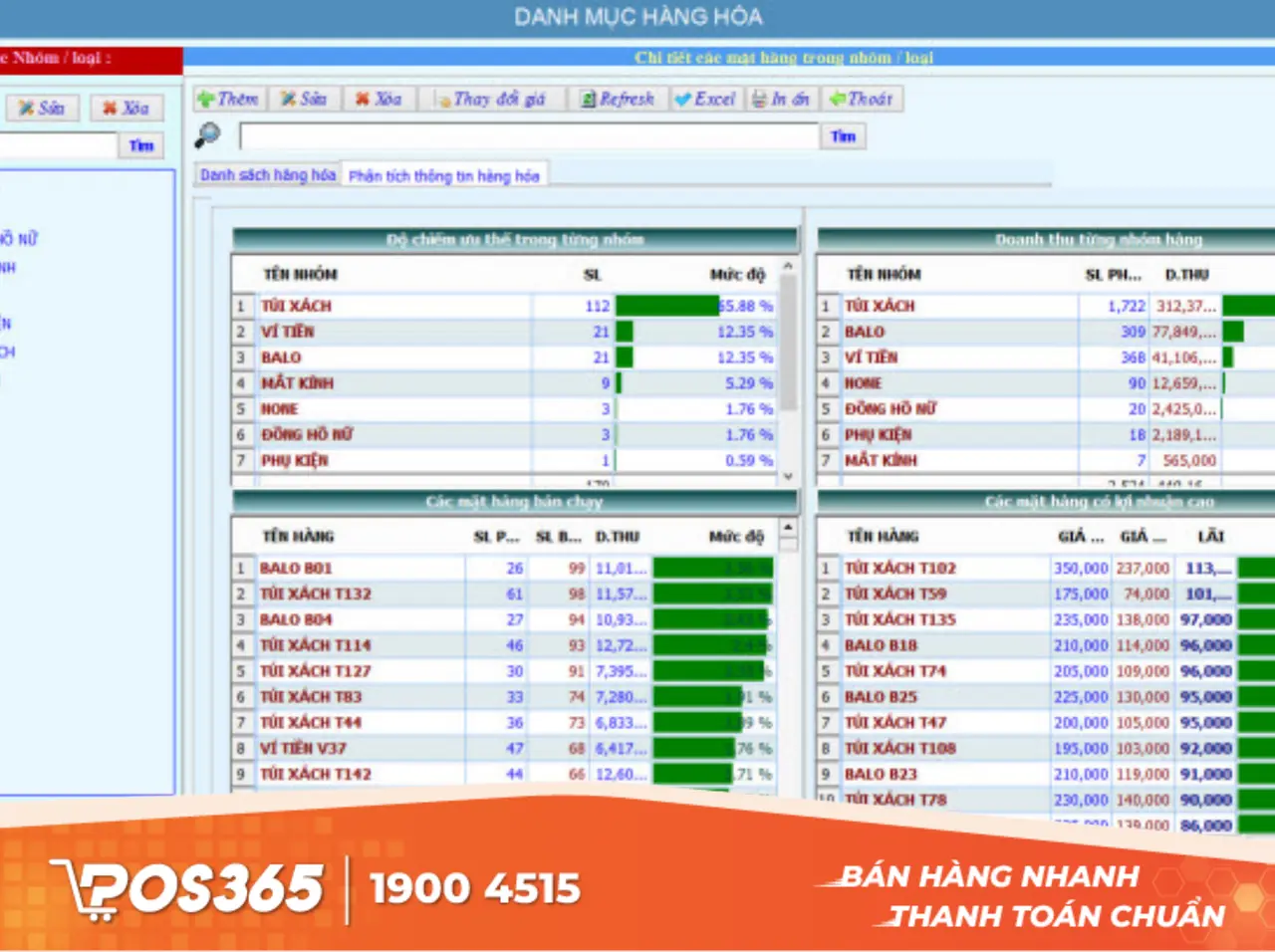Click the 65.88 % value for TÚI XÁCH
This screenshot has width=1275, height=952.
pos(746,306)
